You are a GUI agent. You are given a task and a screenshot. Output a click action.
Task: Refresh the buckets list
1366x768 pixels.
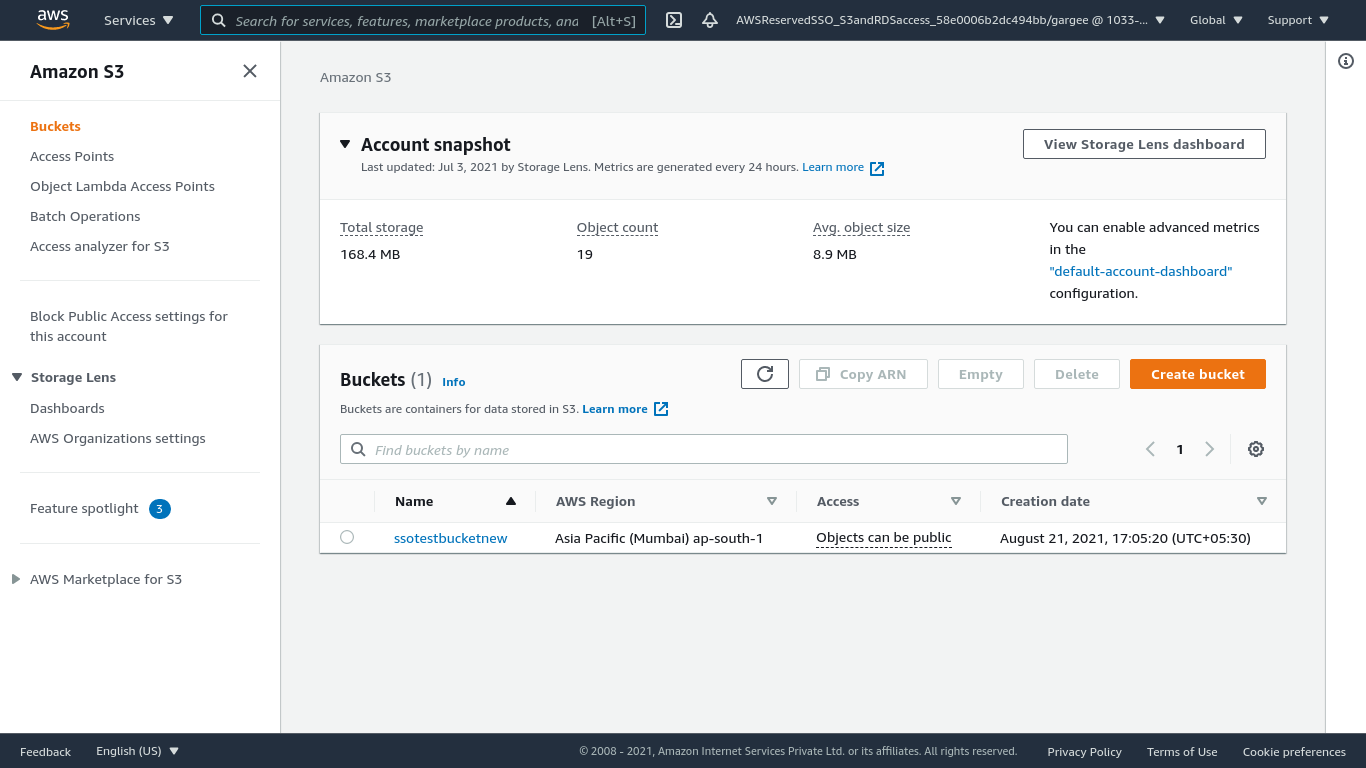(x=765, y=374)
